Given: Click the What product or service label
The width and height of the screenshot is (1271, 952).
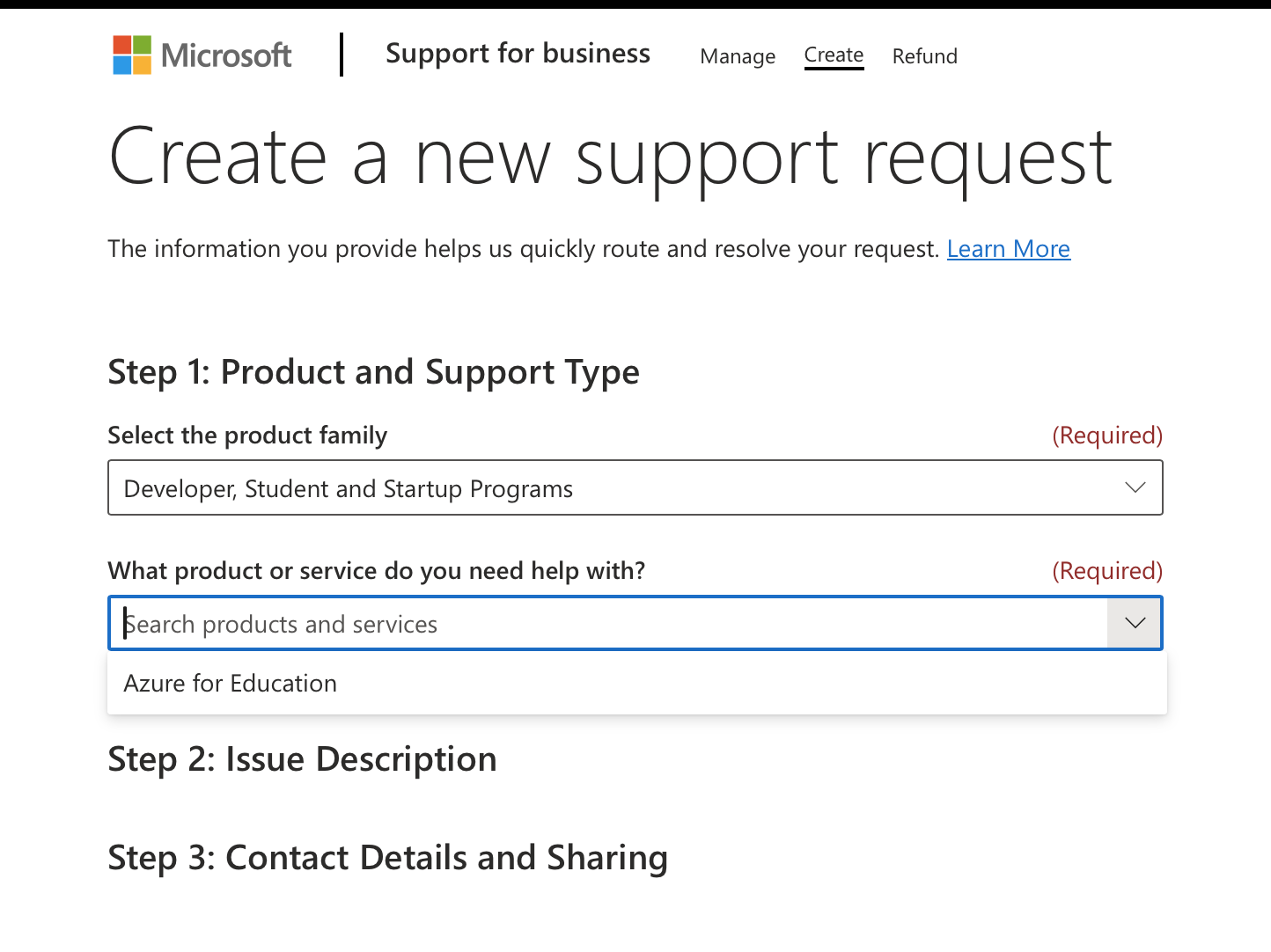Looking at the screenshot, I should tap(376, 571).
